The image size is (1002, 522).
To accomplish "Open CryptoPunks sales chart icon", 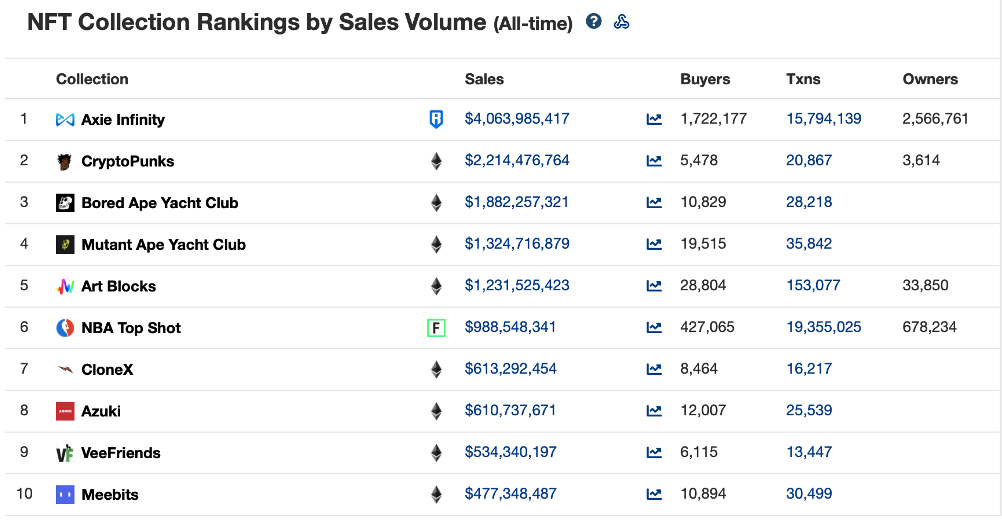I will (x=654, y=161).
